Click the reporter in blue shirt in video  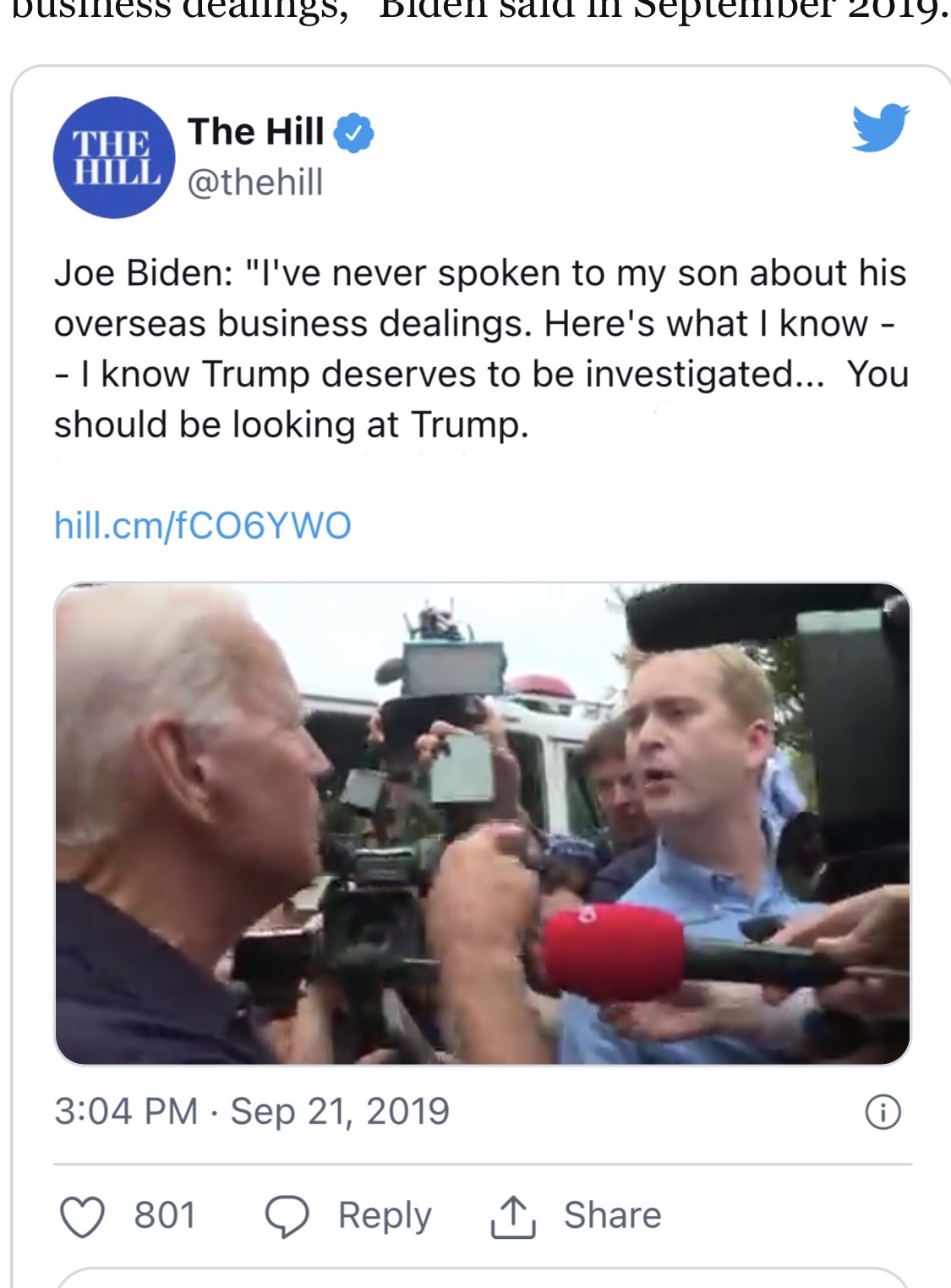(710, 846)
